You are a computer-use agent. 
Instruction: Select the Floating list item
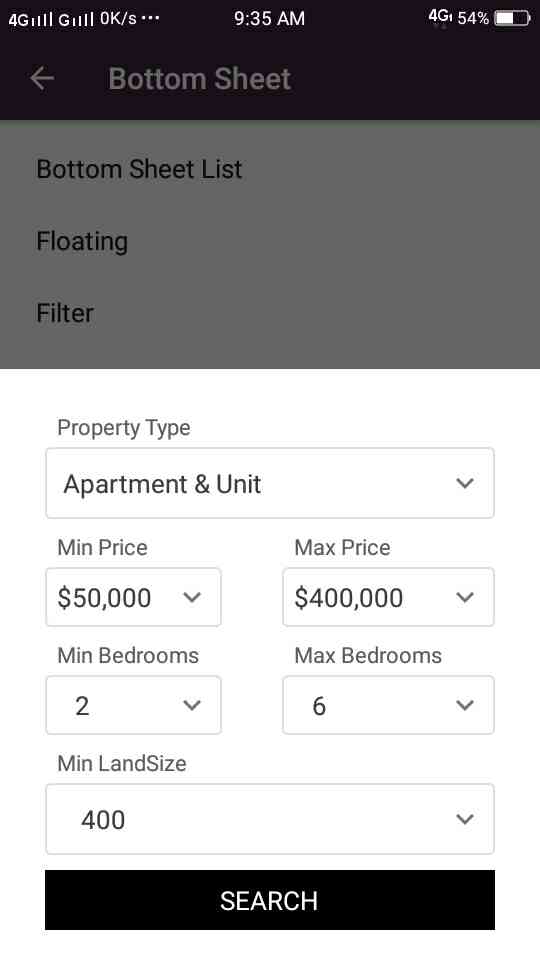270,241
